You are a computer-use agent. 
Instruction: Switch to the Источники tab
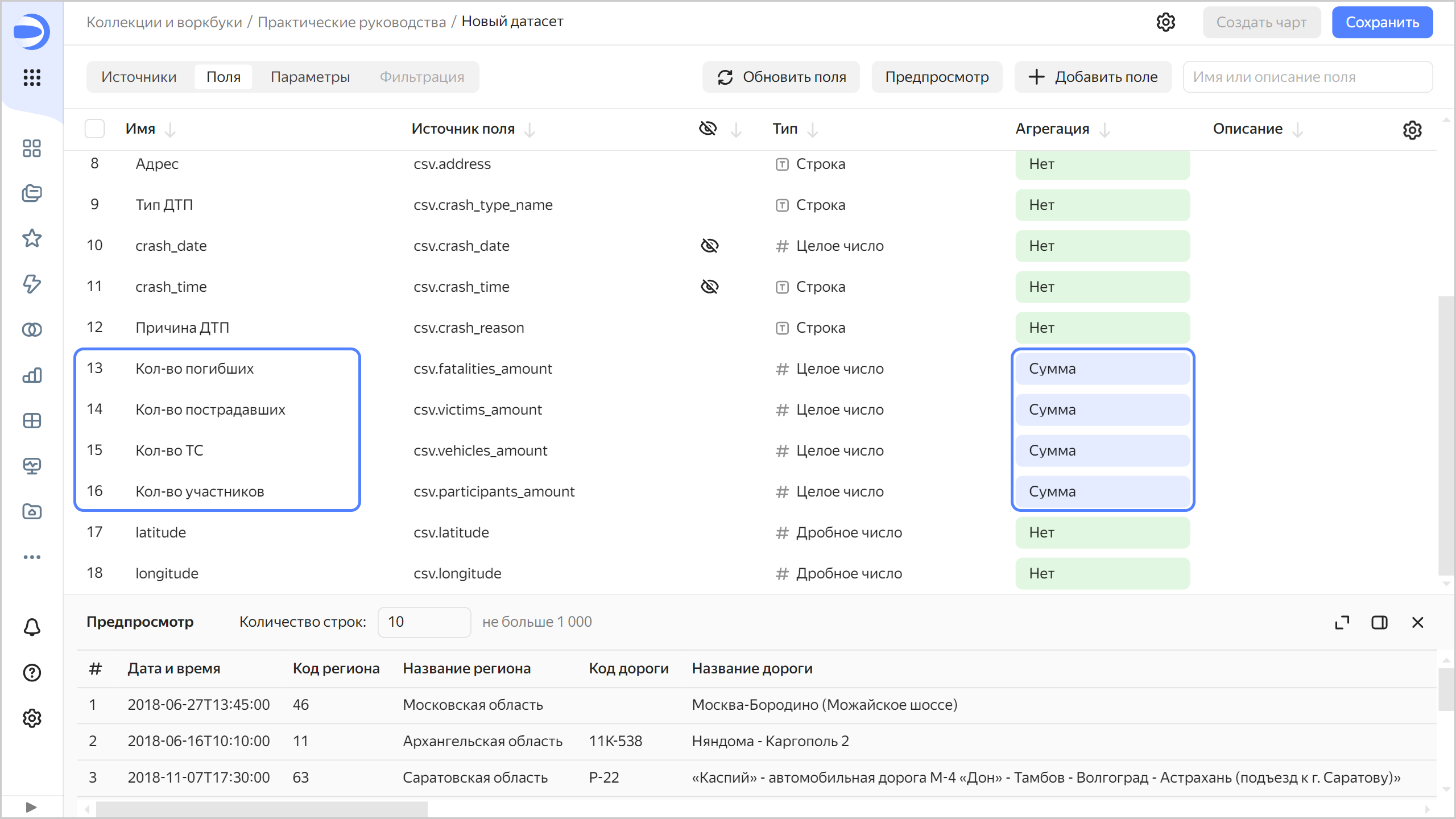(139, 77)
